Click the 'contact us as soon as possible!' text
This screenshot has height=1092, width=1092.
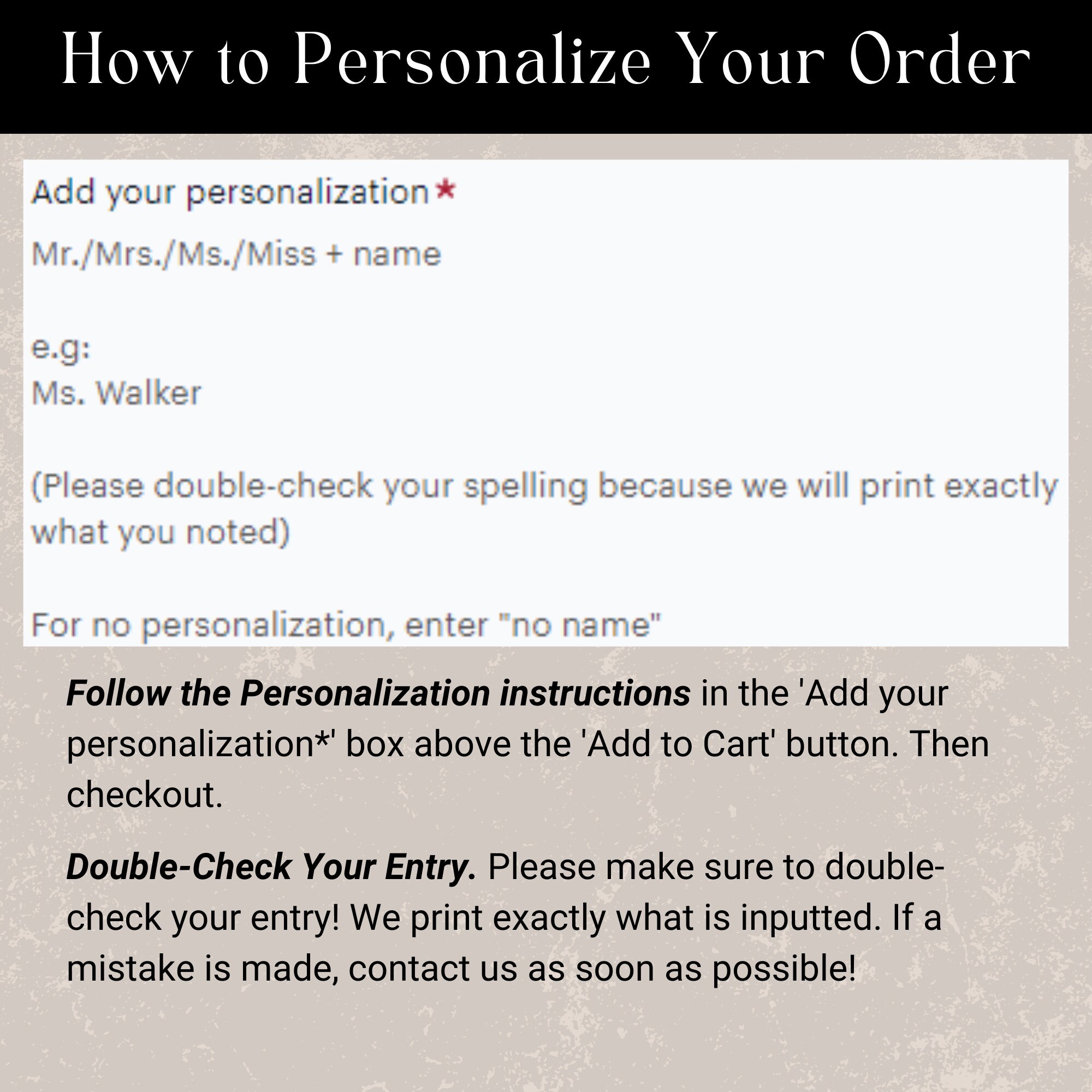pyautogui.click(x=603, y=969)
